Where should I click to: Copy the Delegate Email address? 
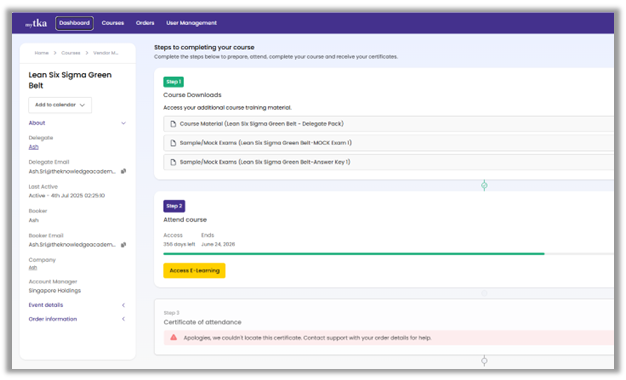(124, 171)
